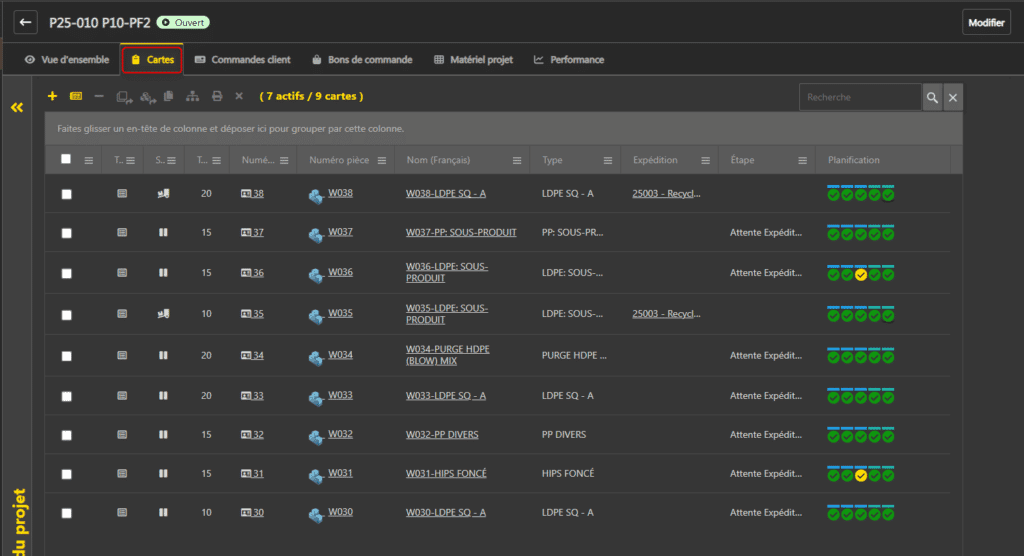Open the Performance tab
This screenshot has width=1024, height=556.
pyautogui.click(x=569, y=60)
